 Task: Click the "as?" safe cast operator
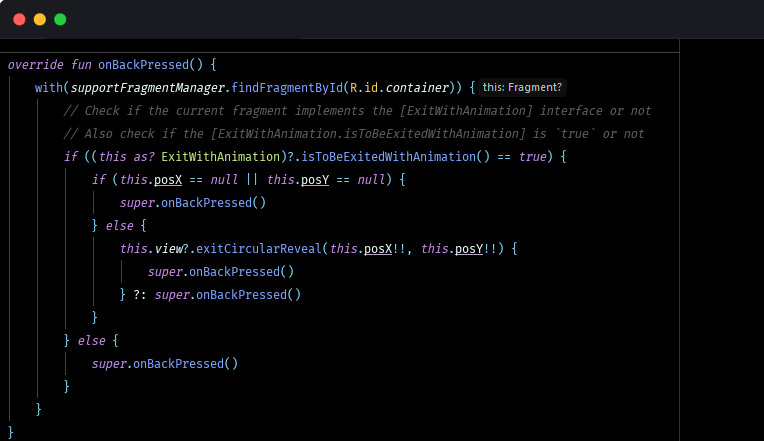(x=144, y=156)
